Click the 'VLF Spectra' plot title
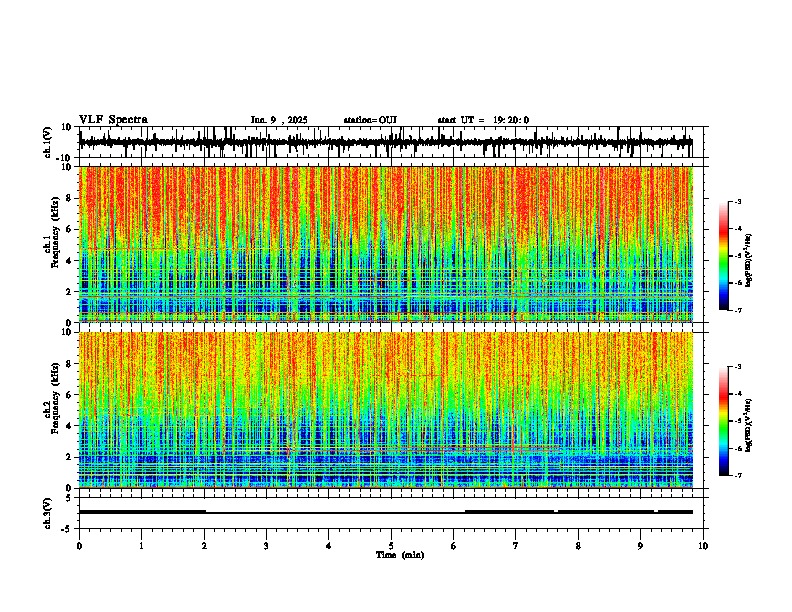 113,120
